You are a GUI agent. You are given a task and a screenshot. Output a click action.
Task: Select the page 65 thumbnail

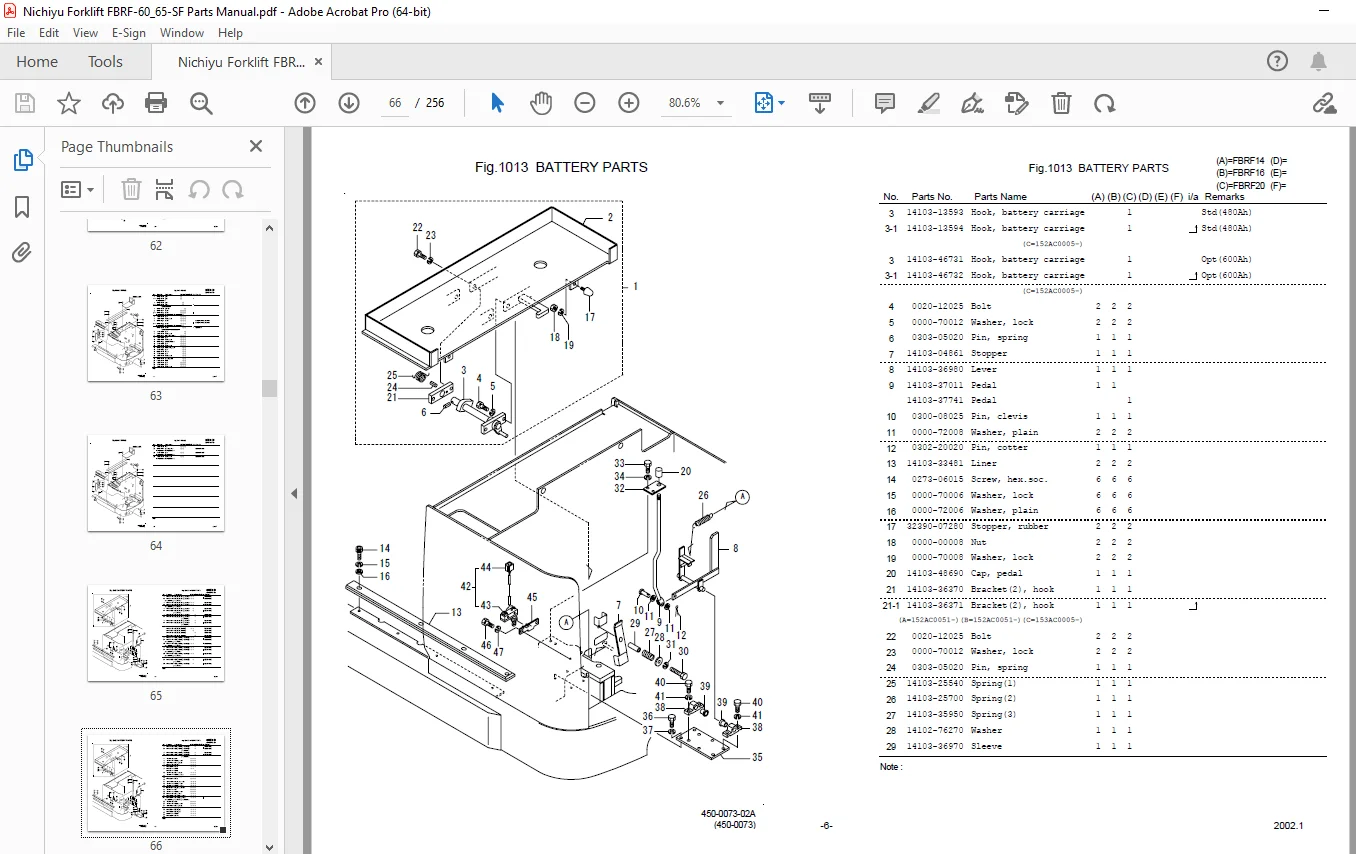[x=156, y=634]
